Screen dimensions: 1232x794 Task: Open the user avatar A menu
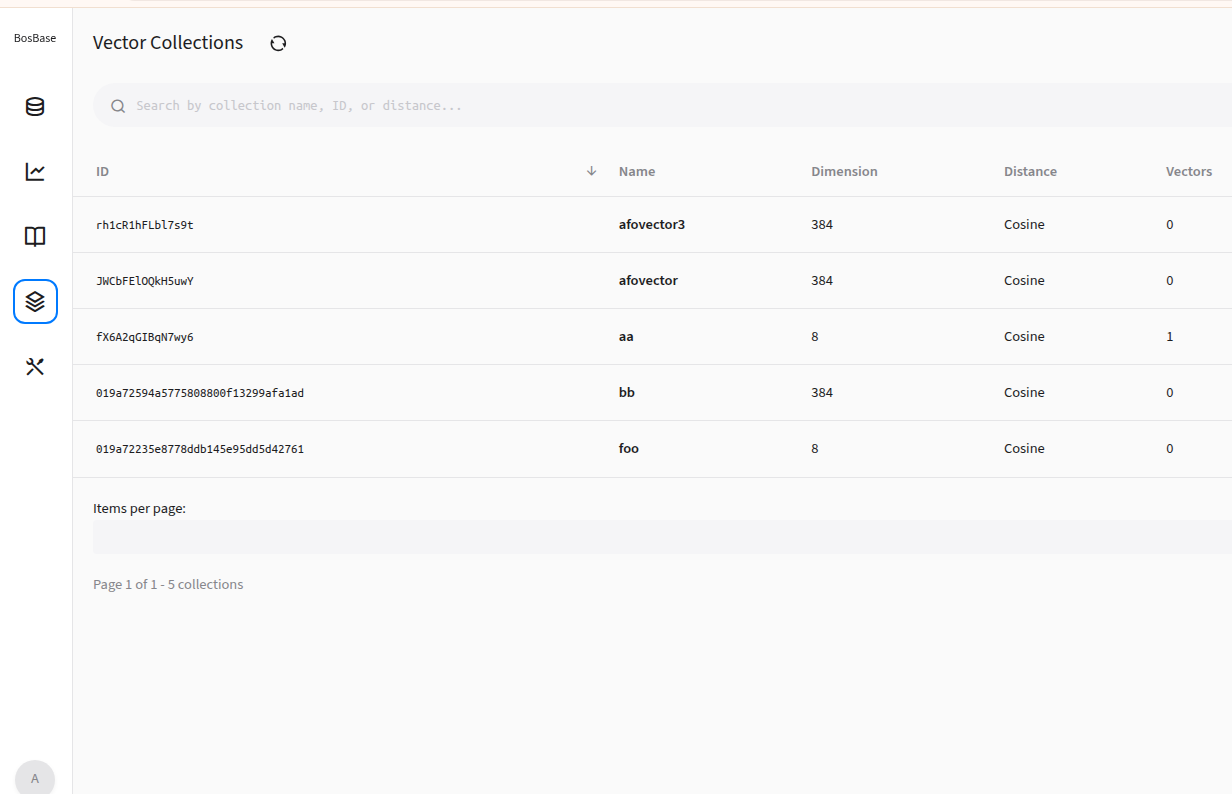click(x=35, y=778)
